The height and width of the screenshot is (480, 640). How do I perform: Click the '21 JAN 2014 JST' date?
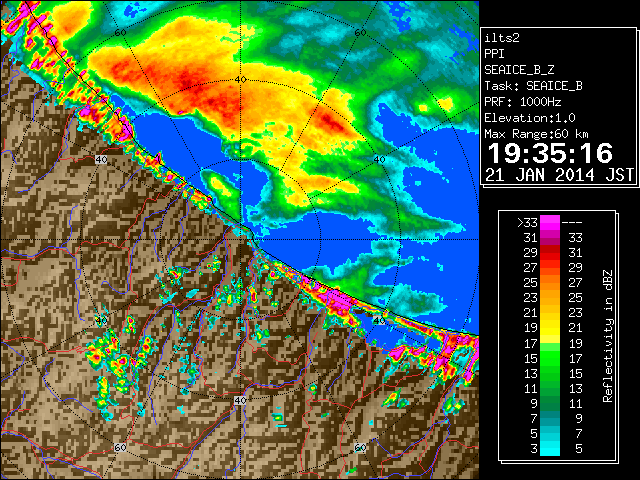[559, 175]
